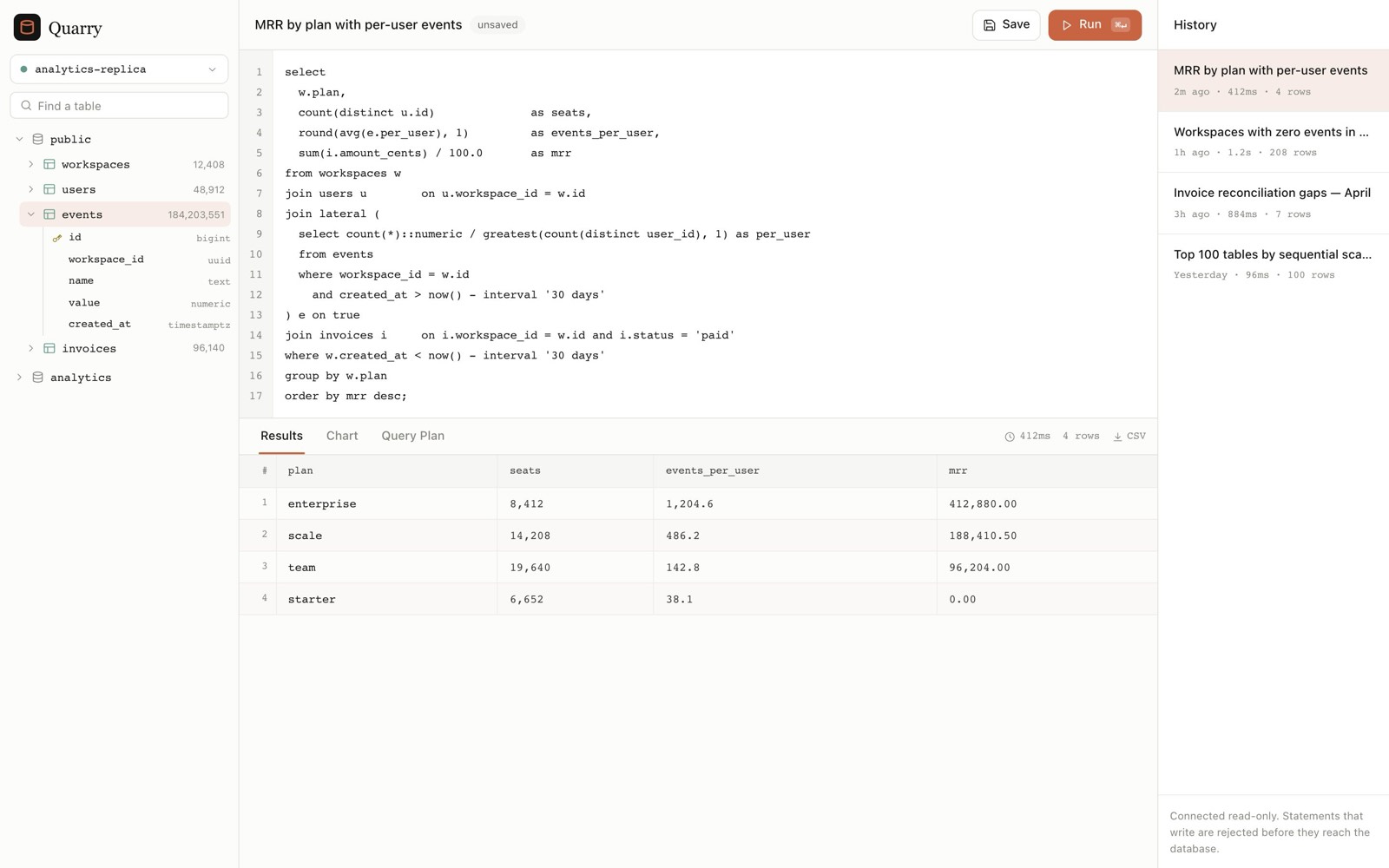Click the plan column header

click(x=386, y=470)
